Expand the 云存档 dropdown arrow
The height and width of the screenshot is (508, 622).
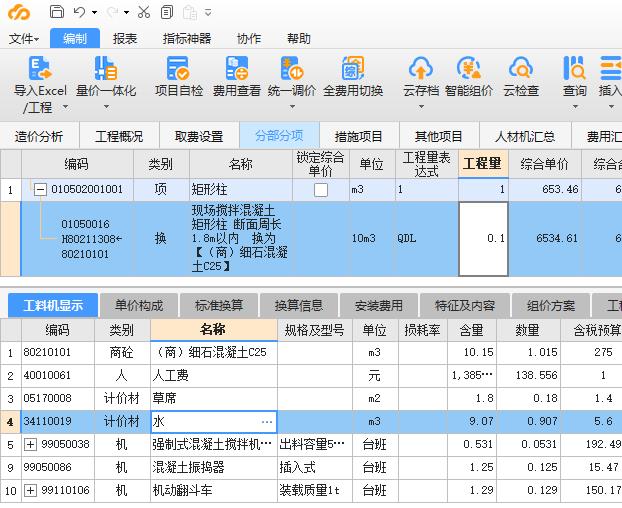tap(421, 107)
